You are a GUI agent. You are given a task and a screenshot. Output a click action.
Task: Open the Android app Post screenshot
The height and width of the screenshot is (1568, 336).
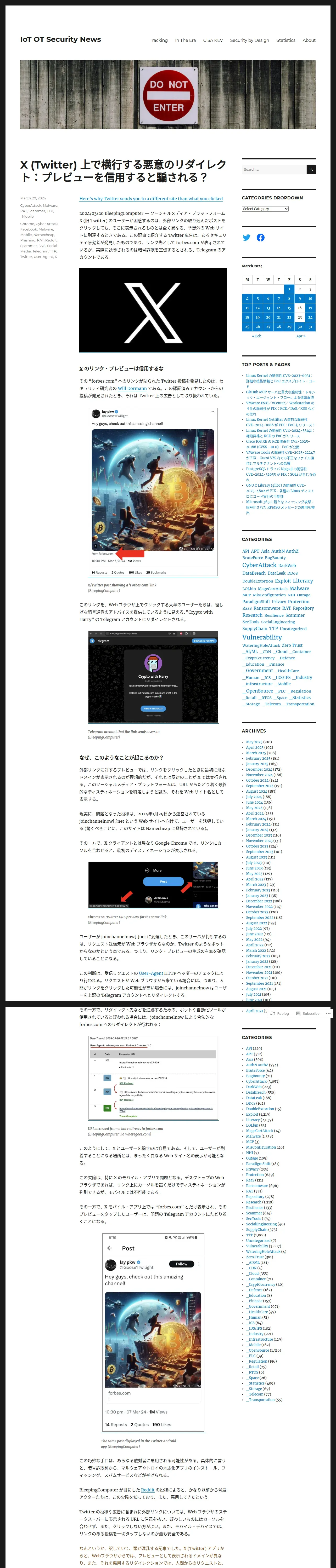153,1333
